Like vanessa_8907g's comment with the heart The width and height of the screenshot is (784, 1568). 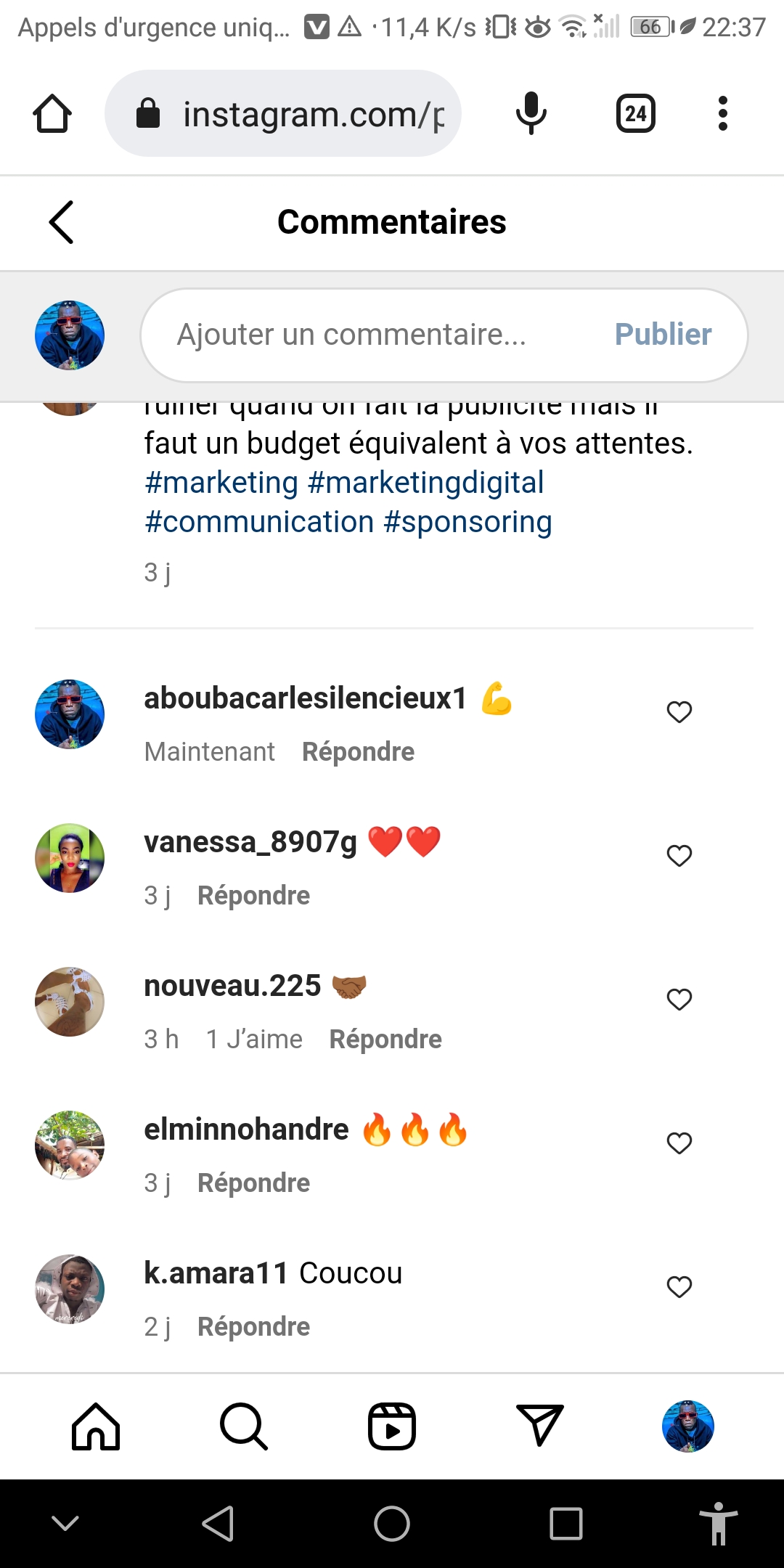pyautogui.click(x=679, y=856)
